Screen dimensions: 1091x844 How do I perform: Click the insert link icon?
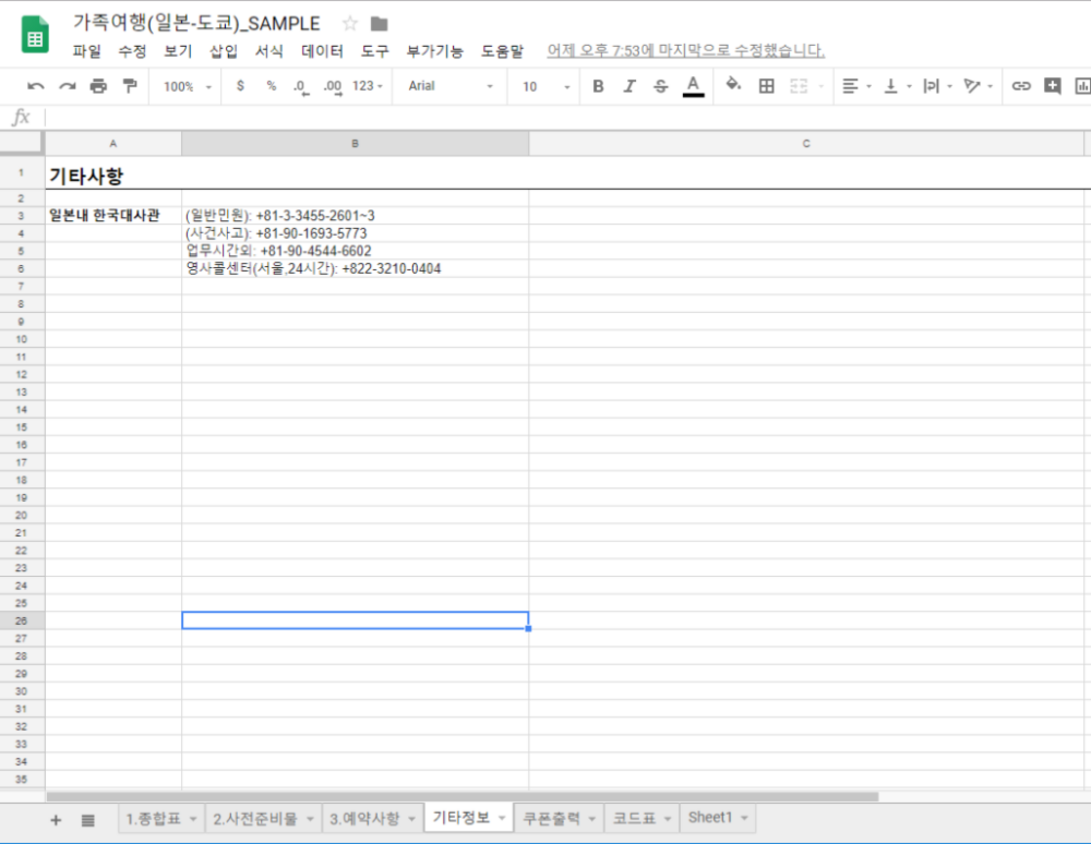point(1021,87)
